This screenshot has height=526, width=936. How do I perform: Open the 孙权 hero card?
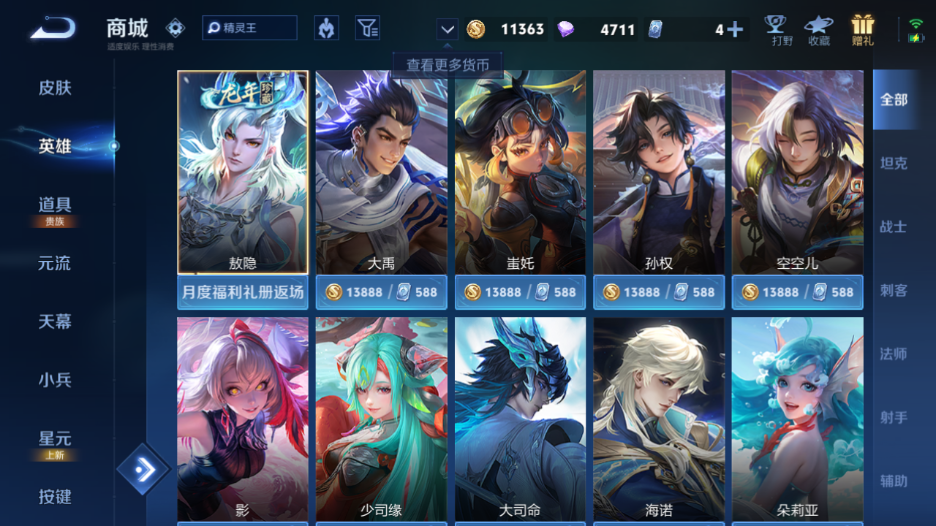(x=659, y=172)
